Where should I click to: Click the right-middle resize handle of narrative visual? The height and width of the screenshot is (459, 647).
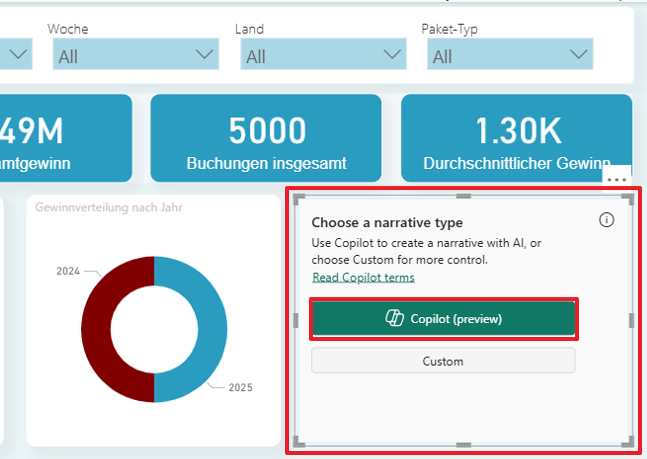point(631,320)
